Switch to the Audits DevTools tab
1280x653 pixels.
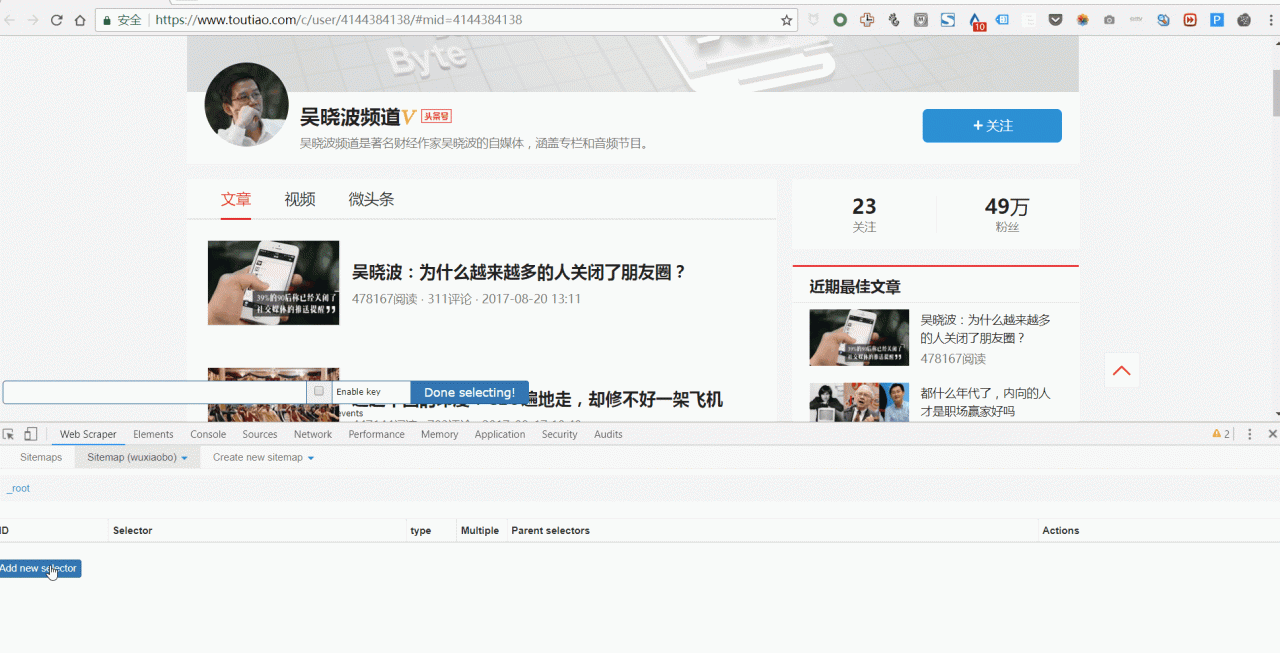tap(608, 434)
